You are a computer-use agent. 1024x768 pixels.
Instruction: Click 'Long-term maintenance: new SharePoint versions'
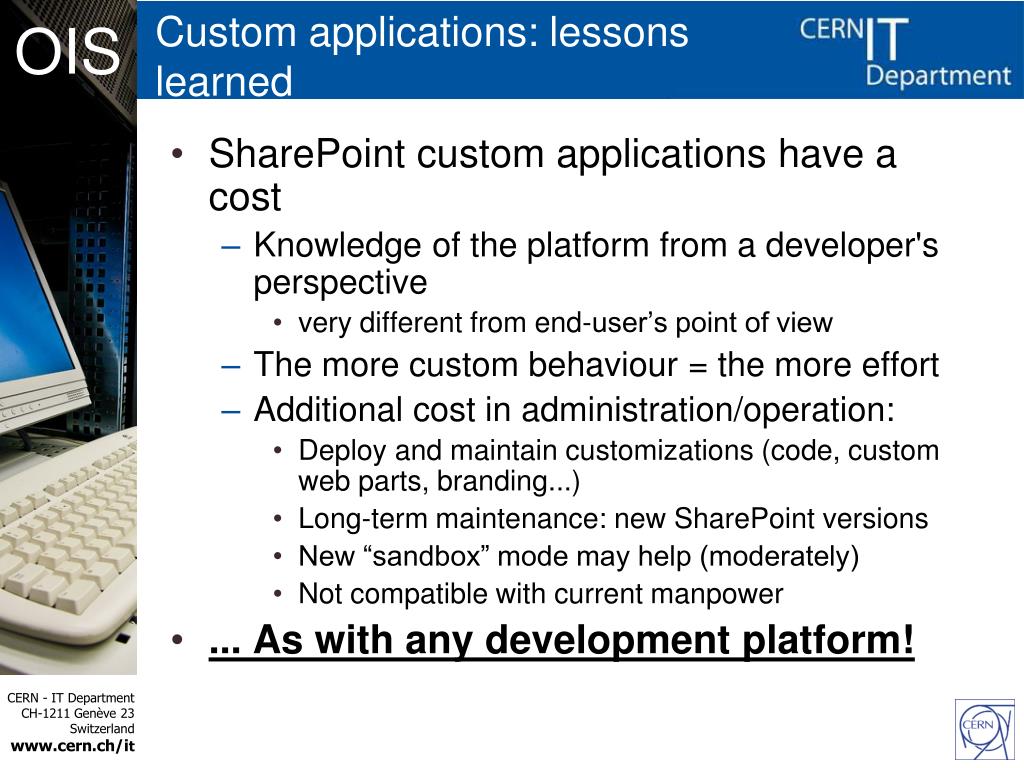613,519
